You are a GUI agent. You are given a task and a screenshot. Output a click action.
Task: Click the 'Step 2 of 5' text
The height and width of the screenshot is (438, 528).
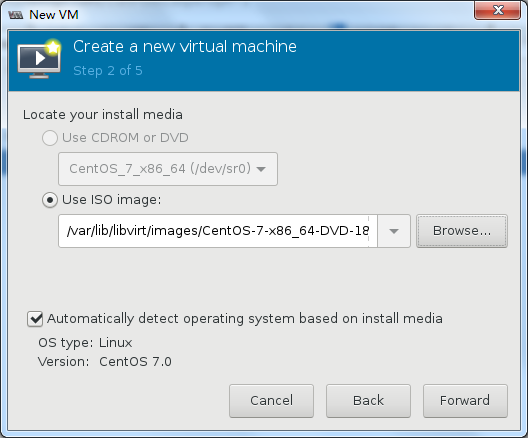coord(108,71)
